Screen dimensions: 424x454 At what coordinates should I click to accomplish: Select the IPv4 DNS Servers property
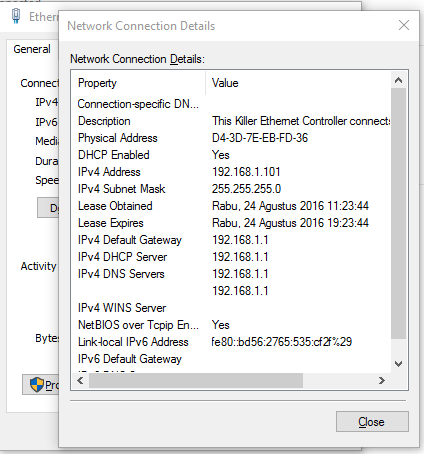[121, 274]
